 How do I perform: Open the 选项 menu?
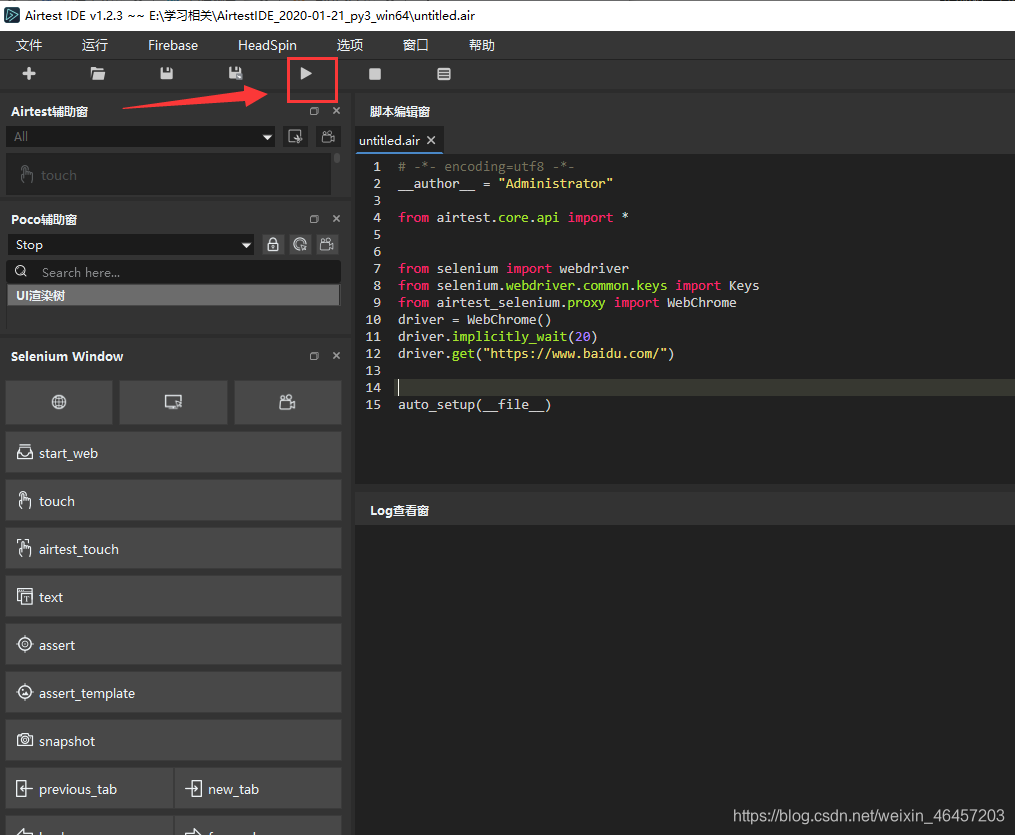point(350,45)
